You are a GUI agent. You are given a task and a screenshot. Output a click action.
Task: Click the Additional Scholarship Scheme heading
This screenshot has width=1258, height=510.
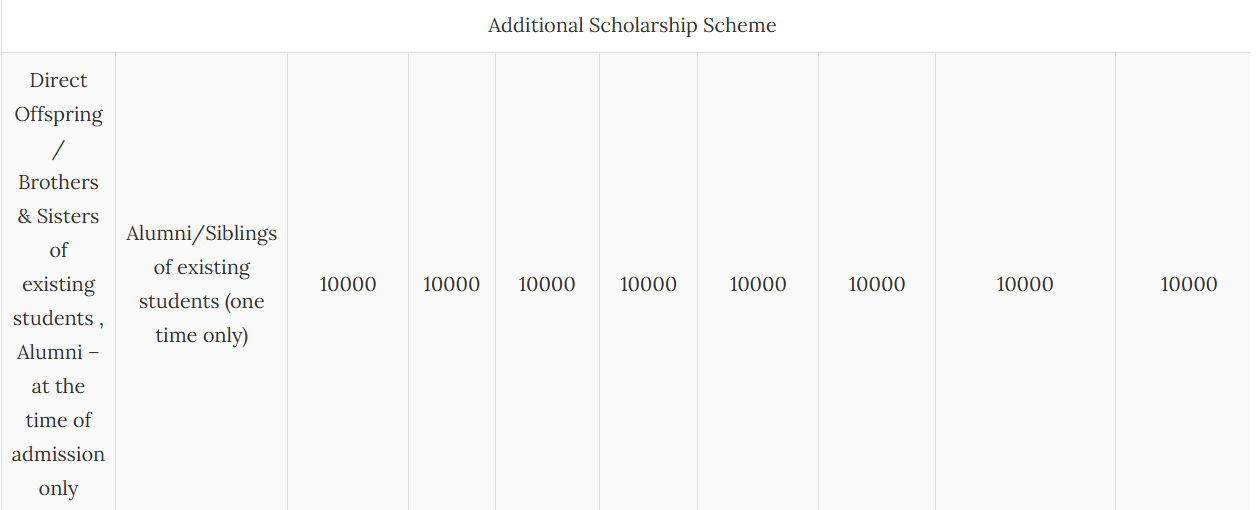631,26
